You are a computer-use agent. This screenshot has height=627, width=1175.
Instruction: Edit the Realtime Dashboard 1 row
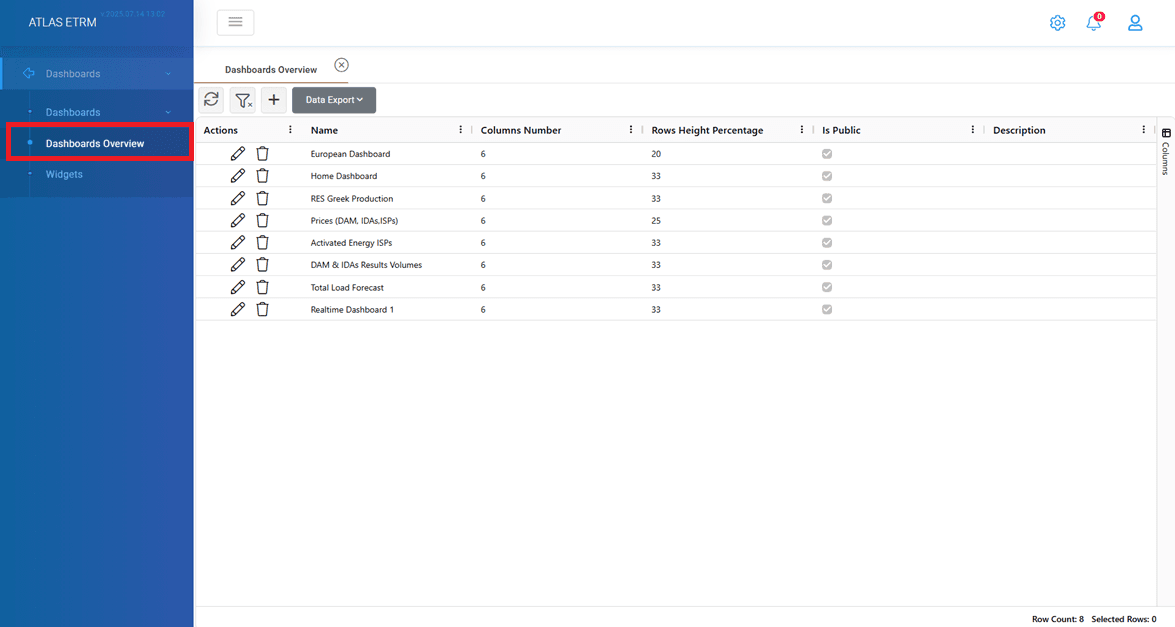click(238, 309)
